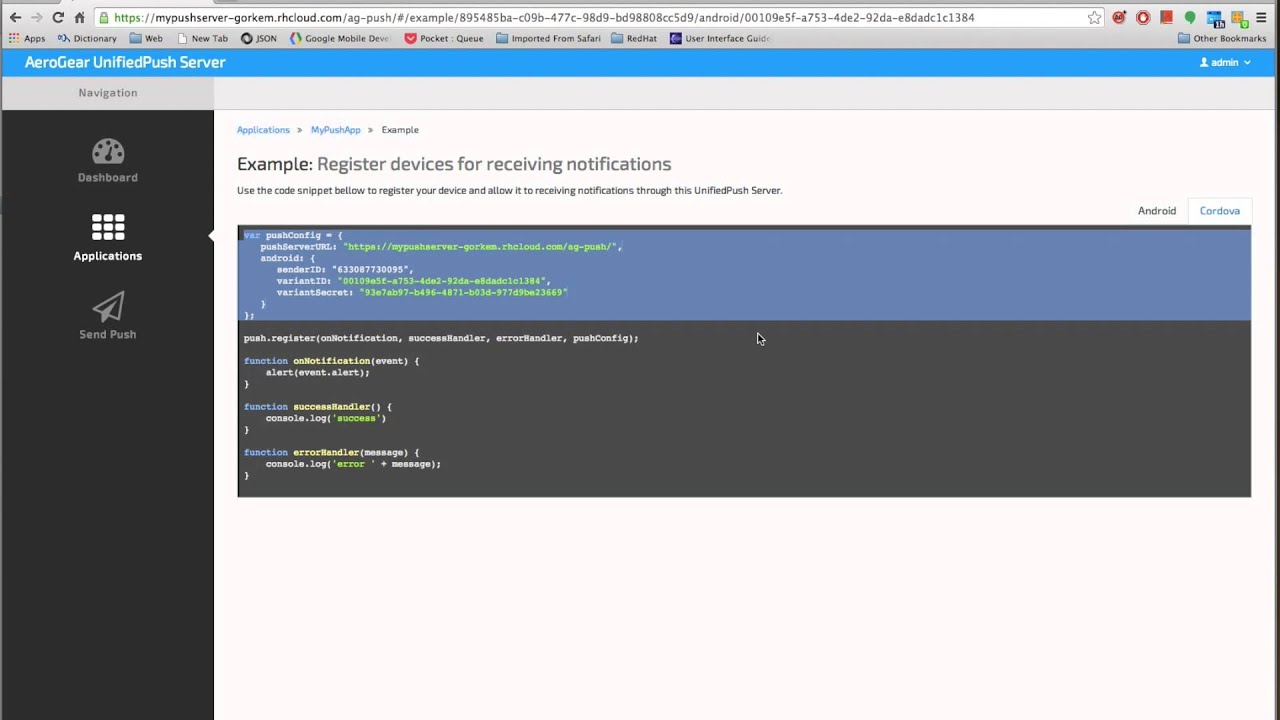
Task: Click the browser home icon
Action: coord(79,17)
